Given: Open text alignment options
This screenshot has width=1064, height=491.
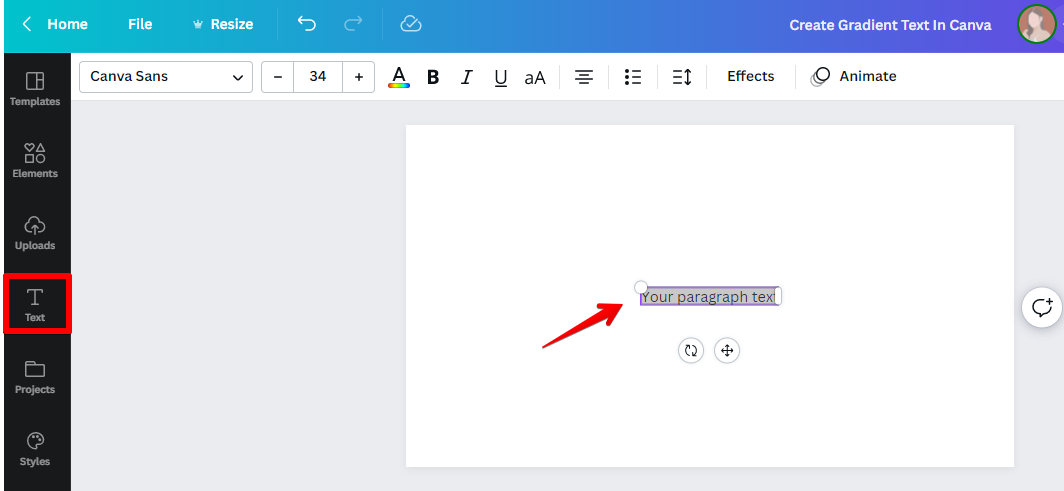Looking at the screenshot, I should coord(584,77).
